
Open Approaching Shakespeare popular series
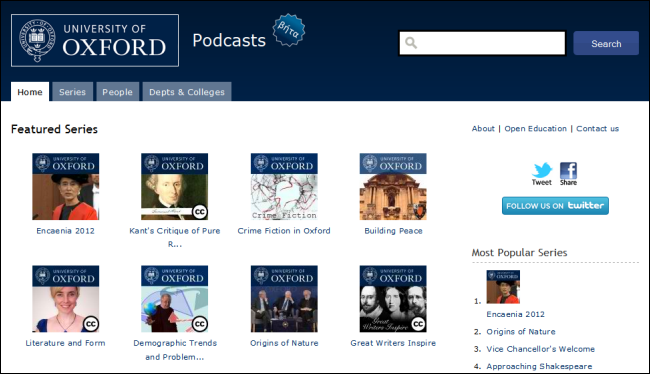(x=539, y=366)
